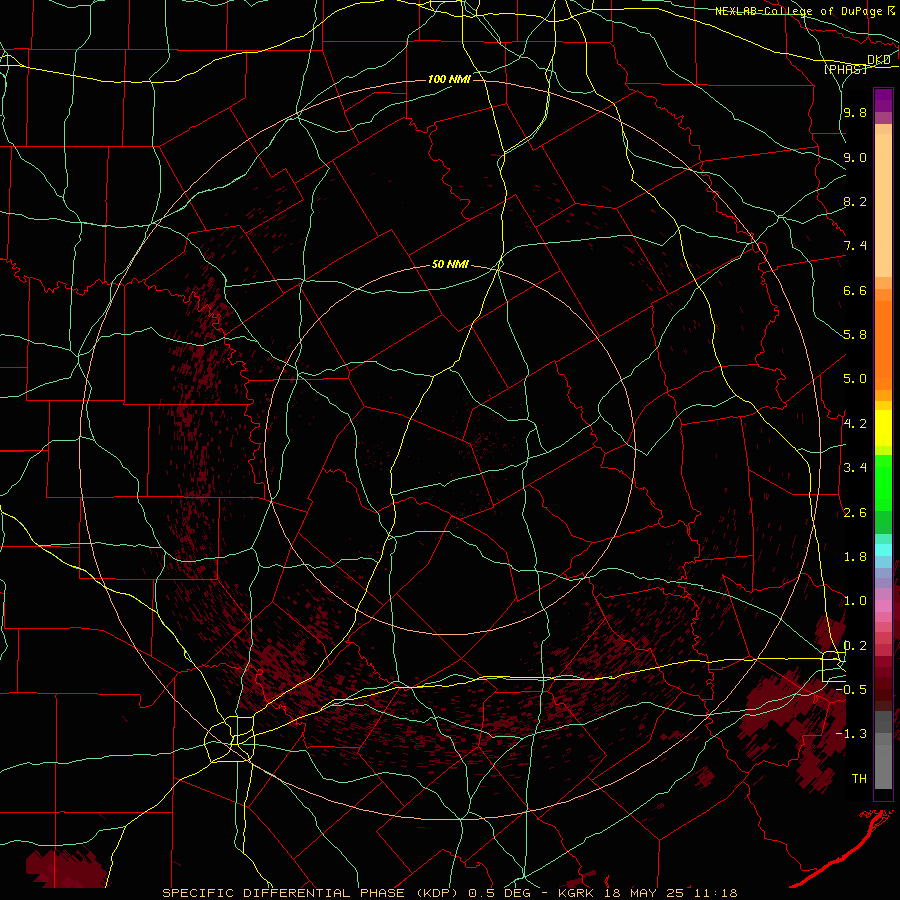The image size is (900, 900).
Task: Click the bright green color scale segment
Action: (x=883, y=483)
